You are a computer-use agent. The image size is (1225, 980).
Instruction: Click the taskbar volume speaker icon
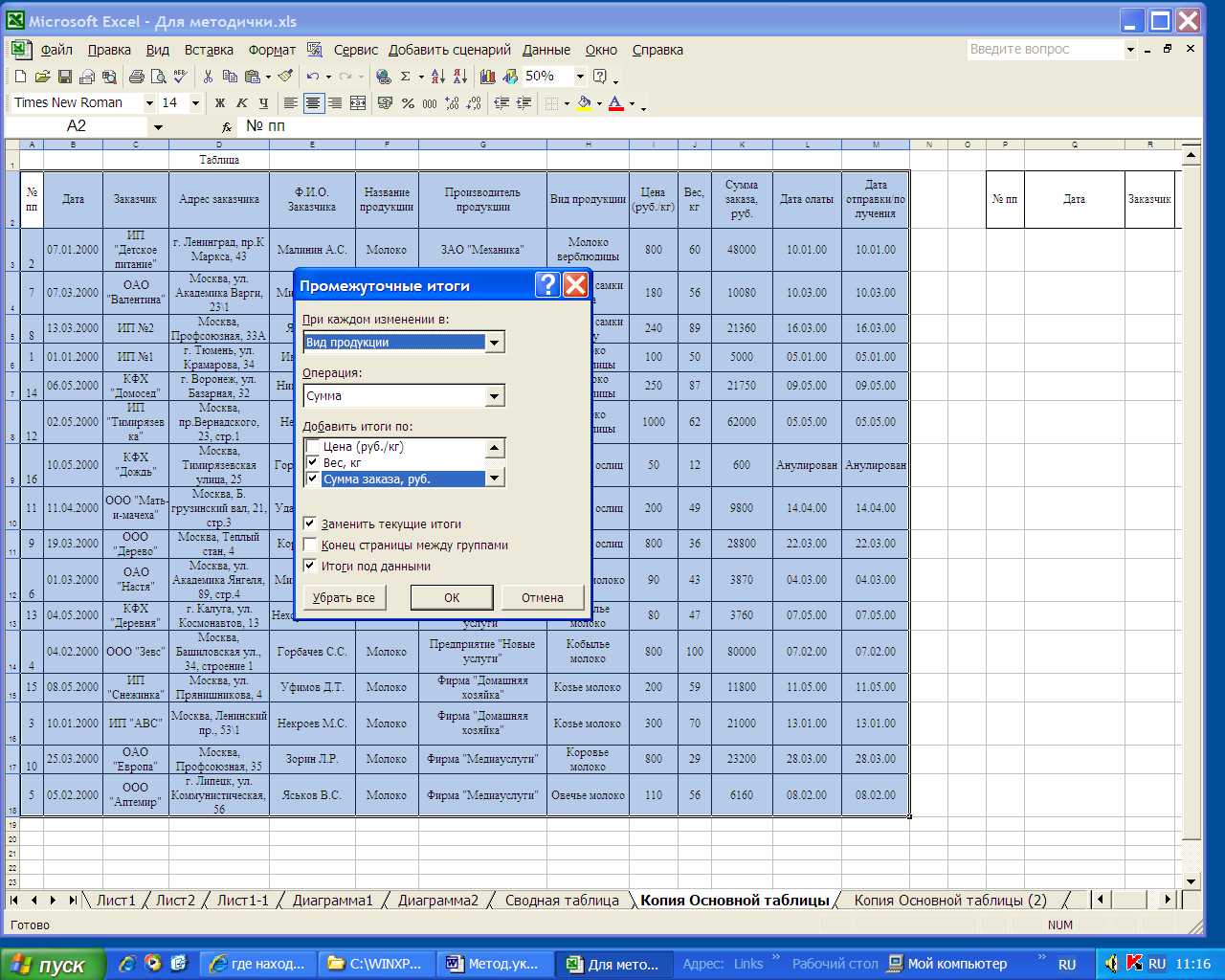tap(1111, 964)
